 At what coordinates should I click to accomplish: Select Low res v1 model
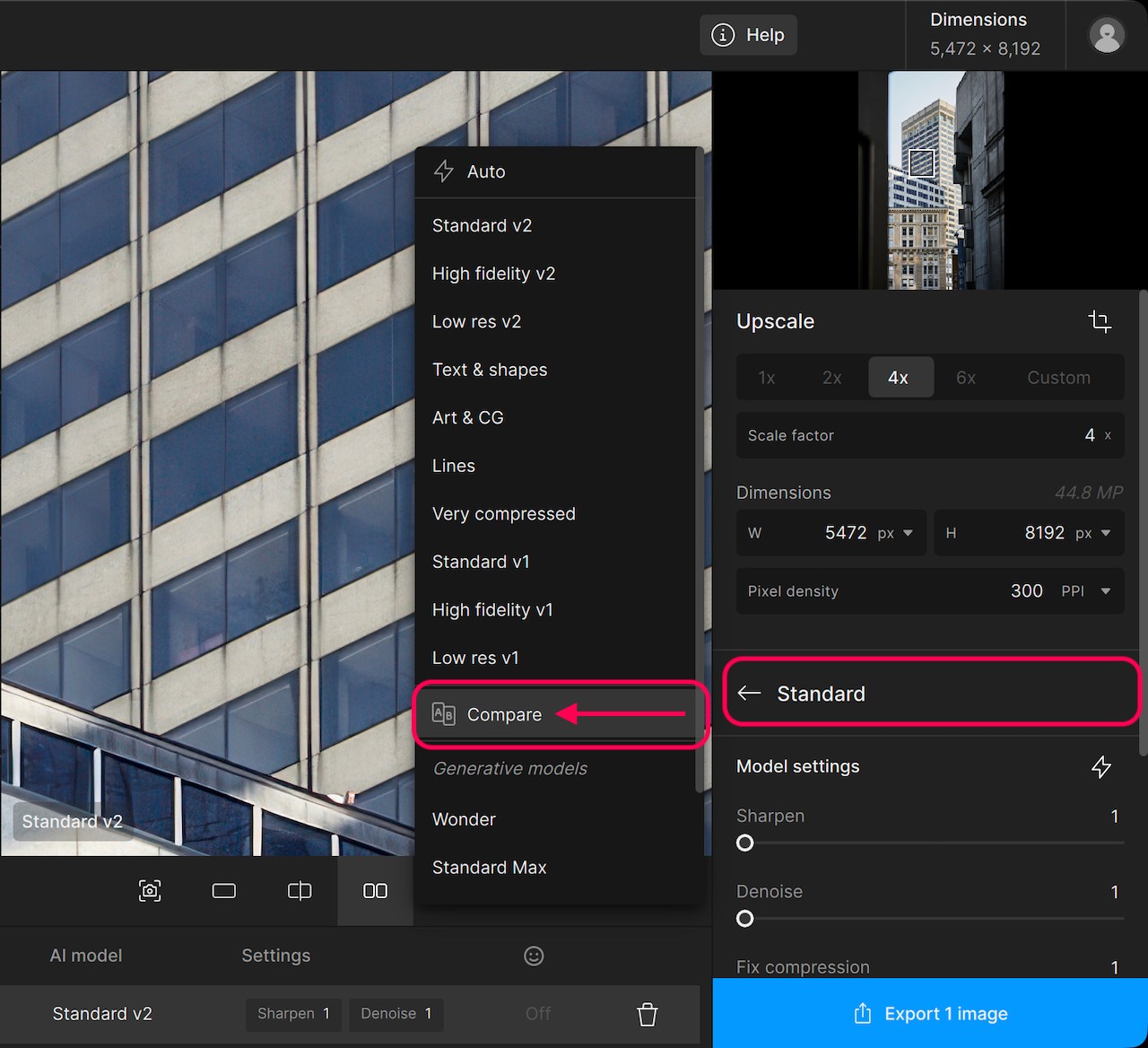[555, 658]
